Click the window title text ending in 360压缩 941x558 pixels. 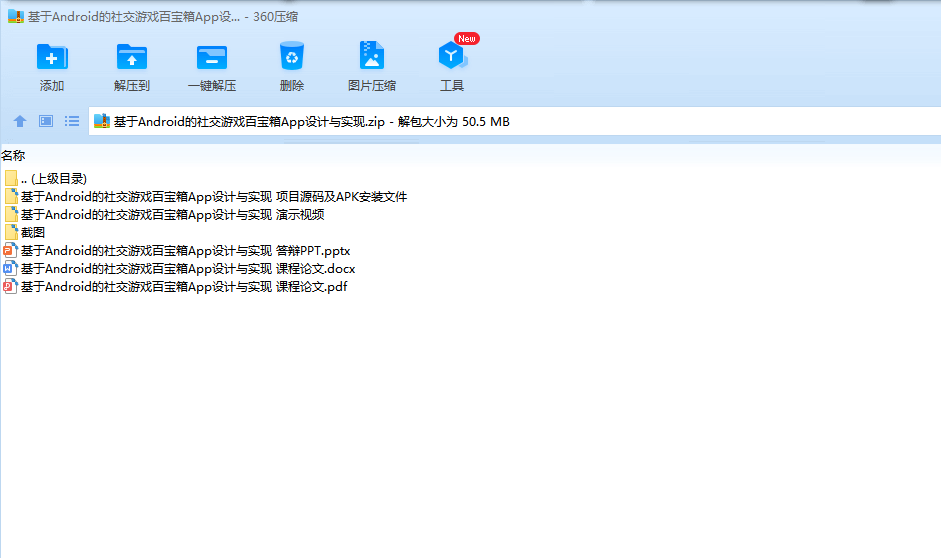pos(163,17)
